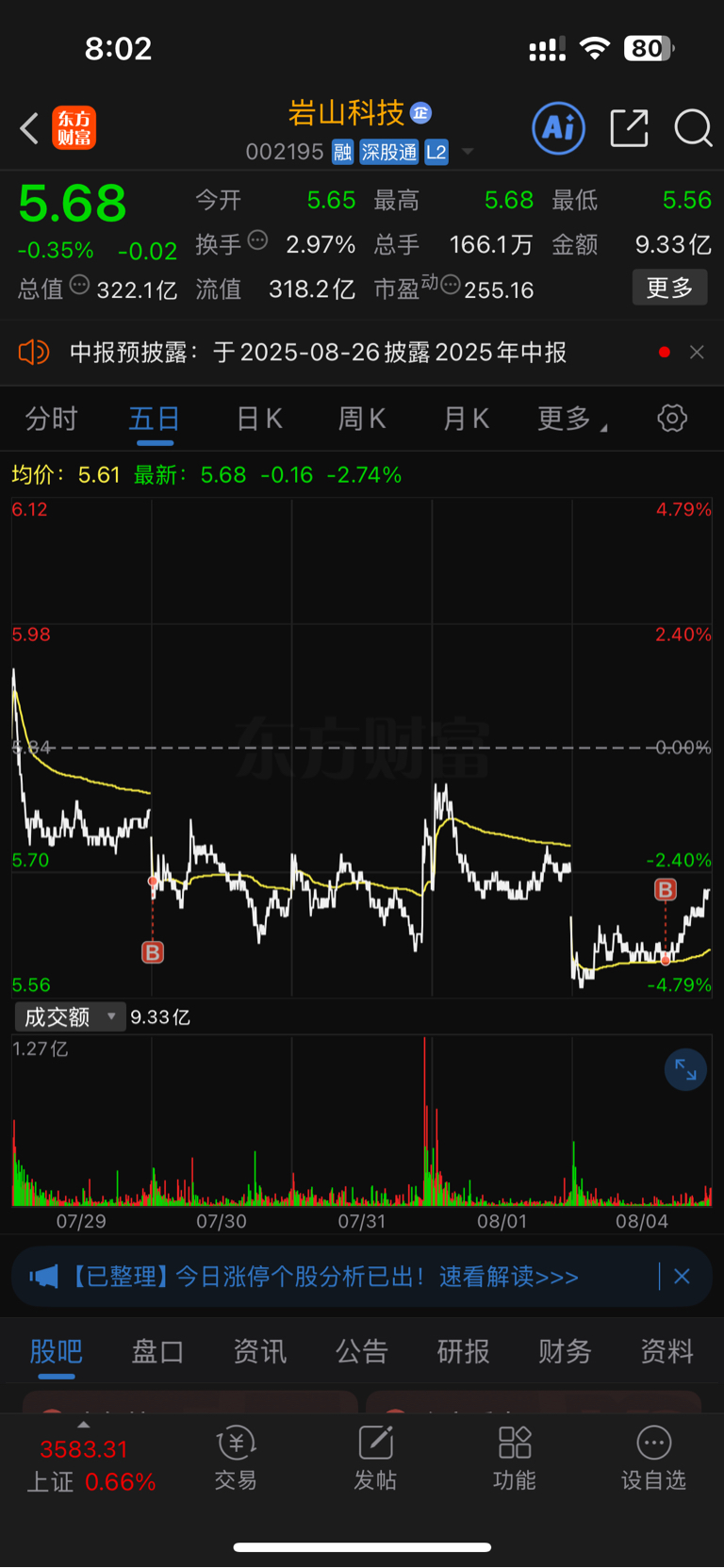Tap the 正 verified badge by stock name
This screenshot has height=1568, width=724.
coord(421,113)
